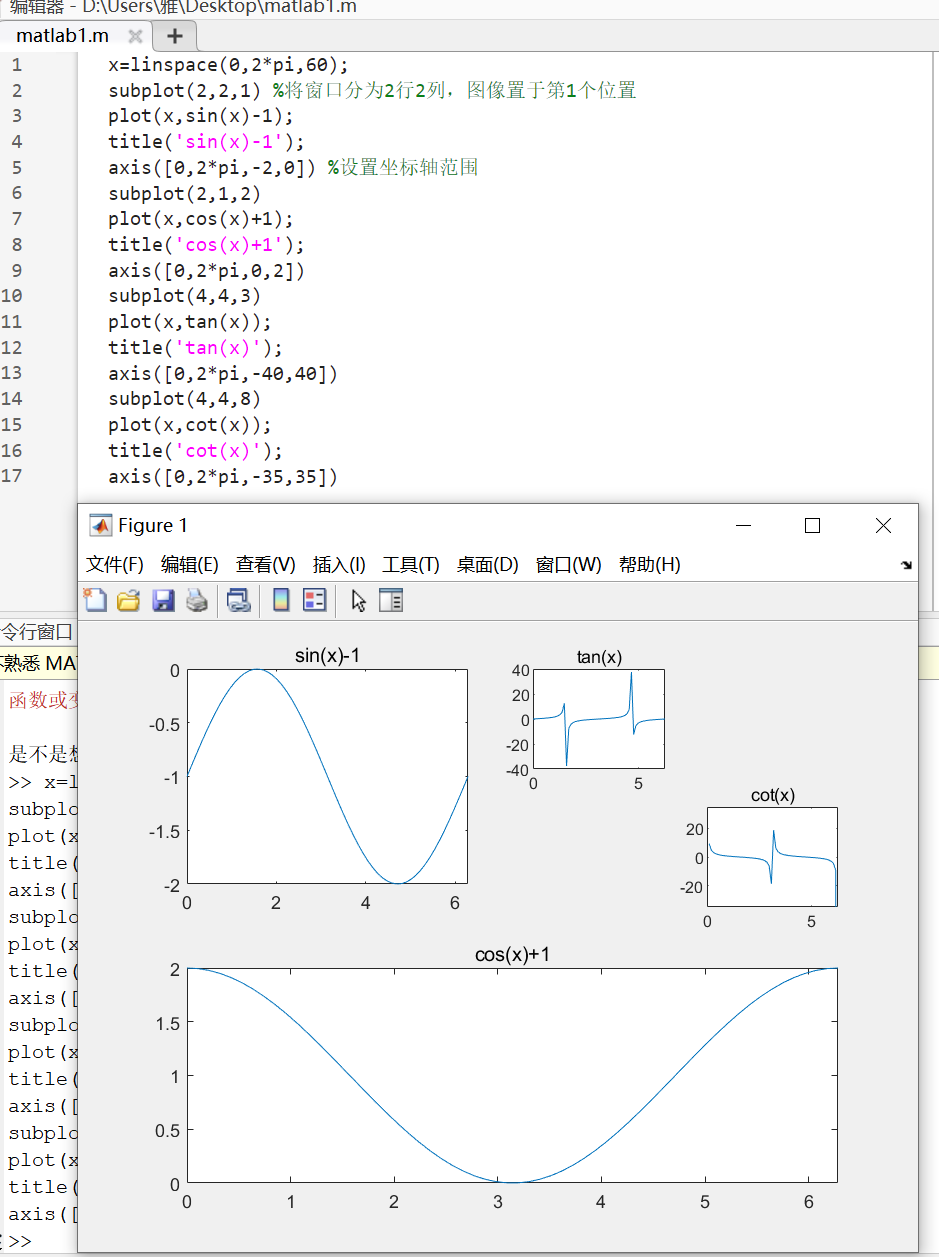939x1257 pixels.
Task: Click the tan(x) plot title
Action: click(x=599, y=657)
